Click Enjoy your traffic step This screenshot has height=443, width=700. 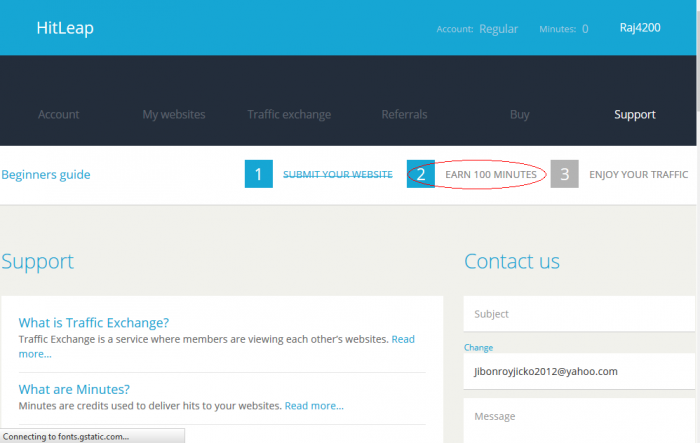tap(638, 174)
